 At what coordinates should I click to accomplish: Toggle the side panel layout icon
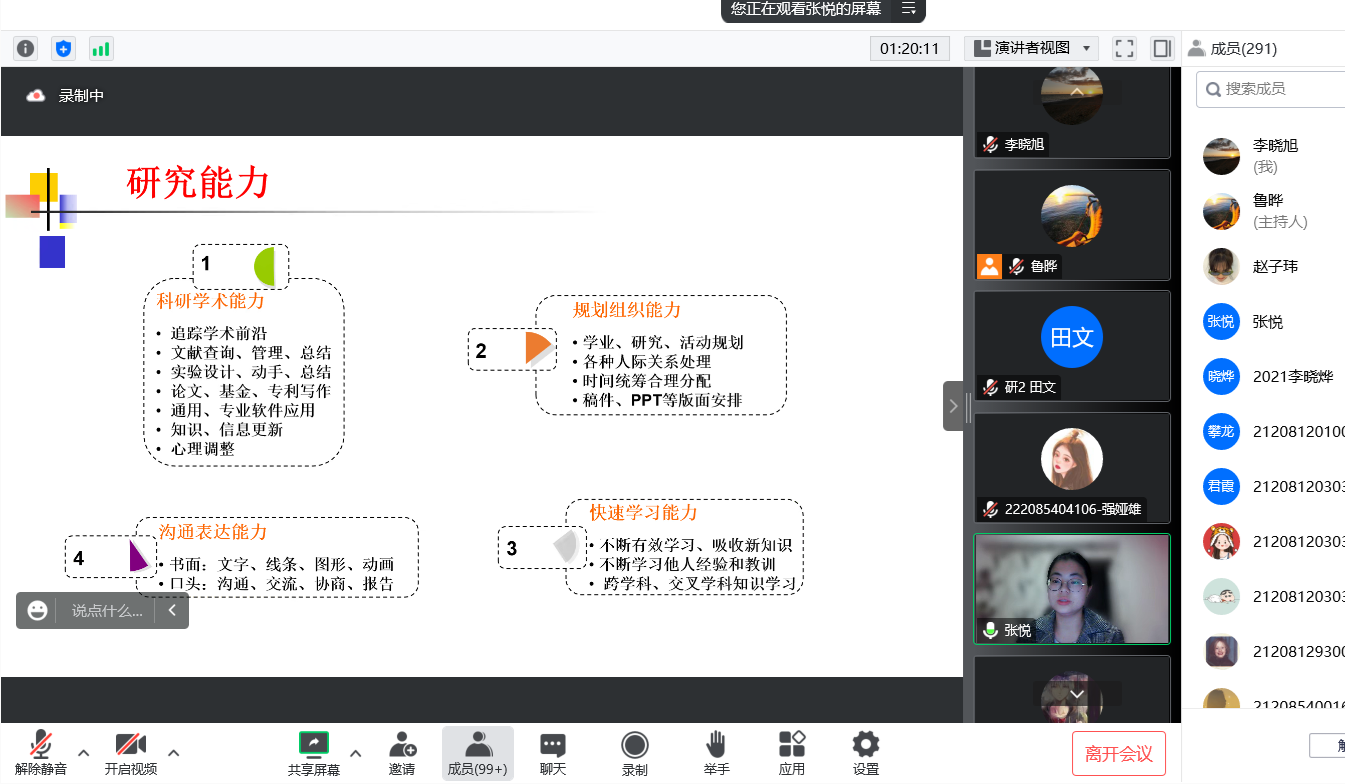coord(1161,48)
